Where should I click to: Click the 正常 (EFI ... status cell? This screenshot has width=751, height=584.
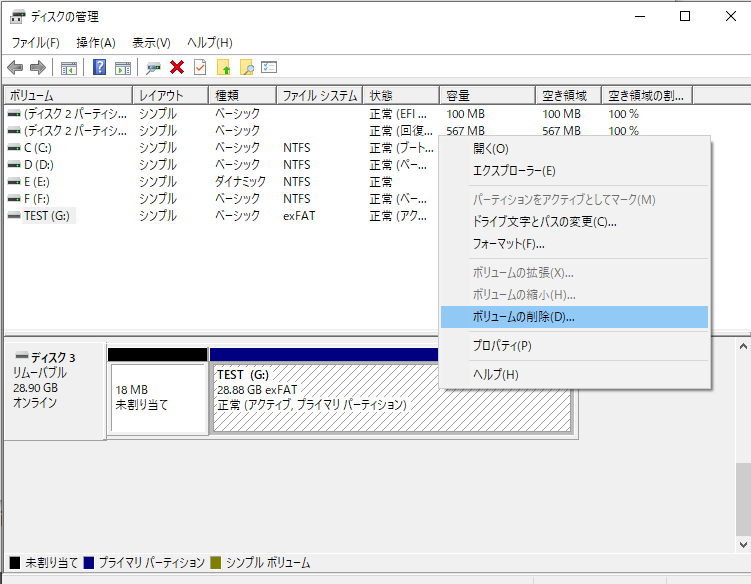click(x=398, y=114)
